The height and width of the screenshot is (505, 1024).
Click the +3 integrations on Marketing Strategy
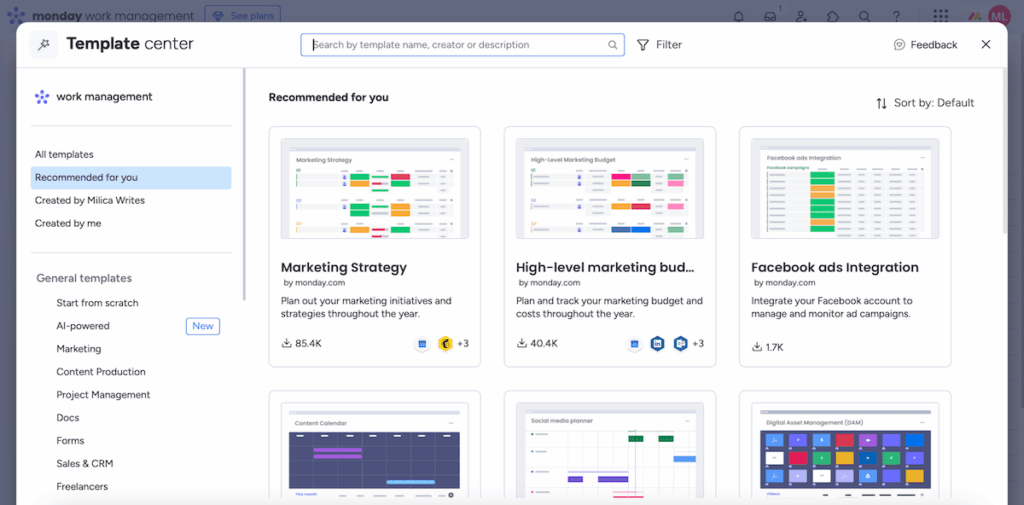point(463,344)
